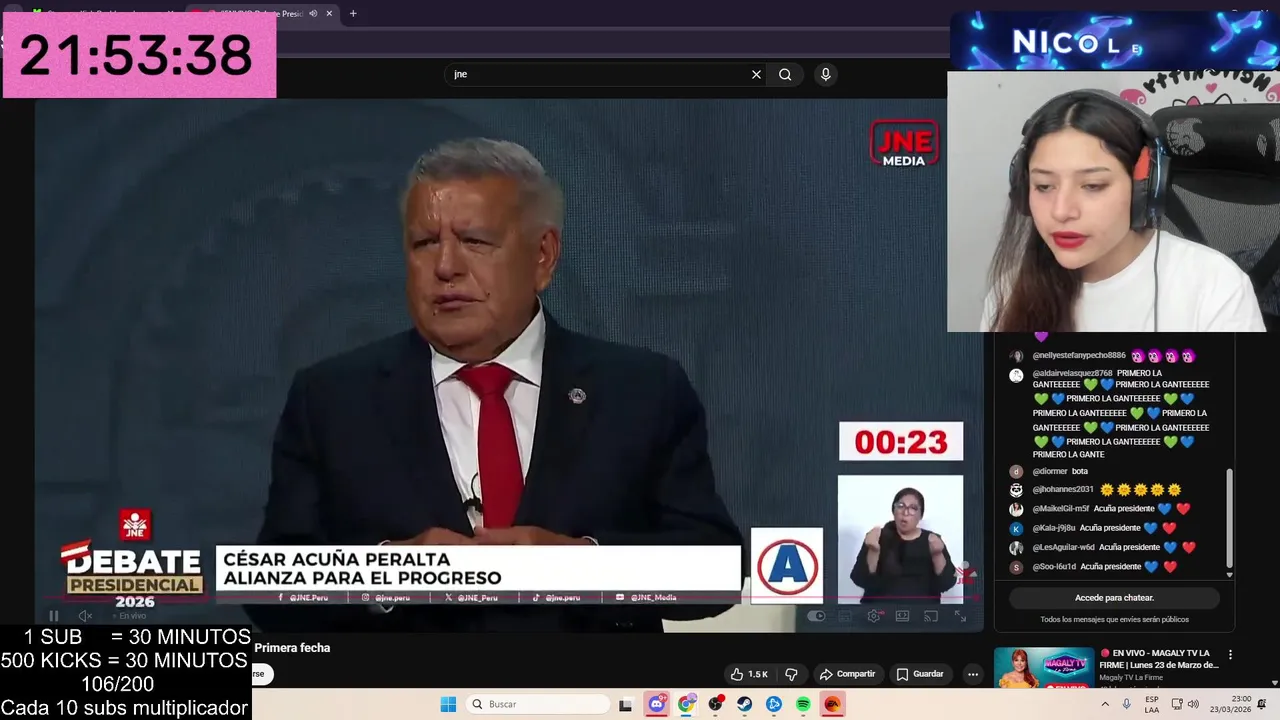Open the Windows Start menu
1280x720 pixels.
[448, 704]
